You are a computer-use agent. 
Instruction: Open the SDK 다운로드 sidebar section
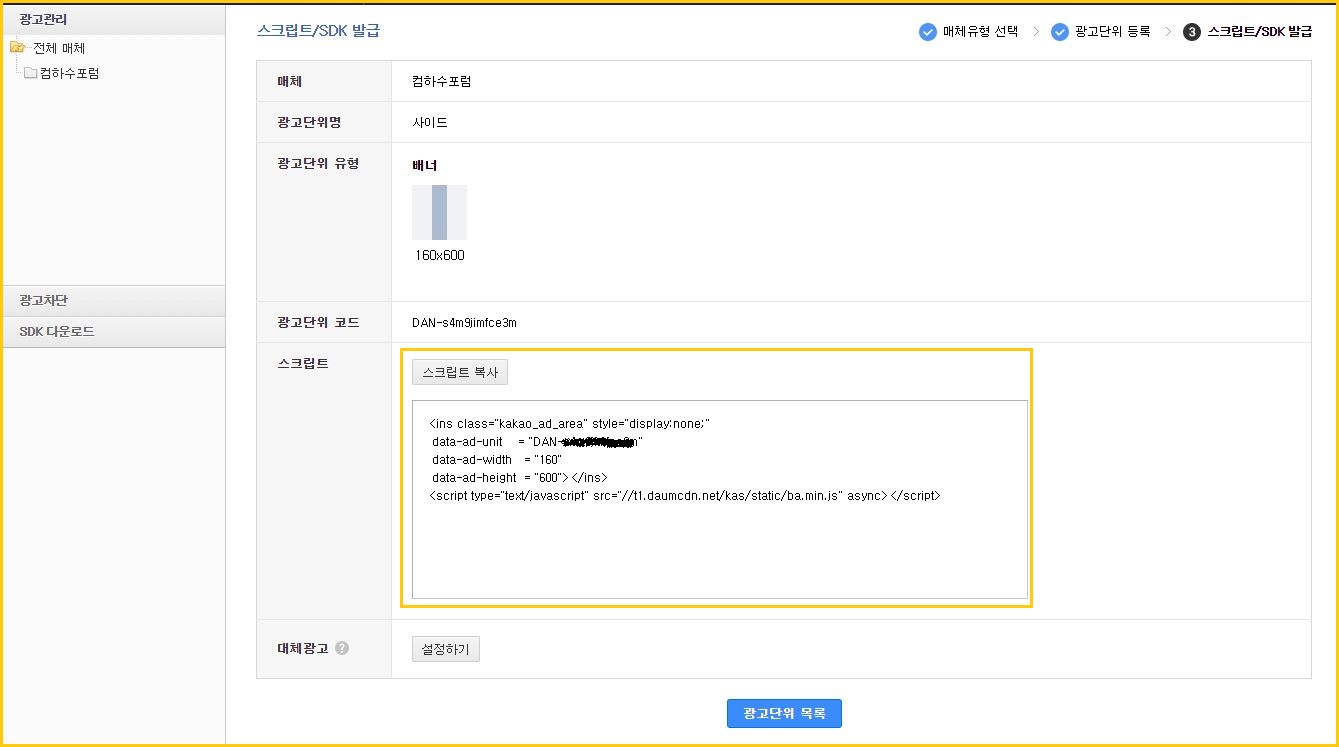point(113,332)
